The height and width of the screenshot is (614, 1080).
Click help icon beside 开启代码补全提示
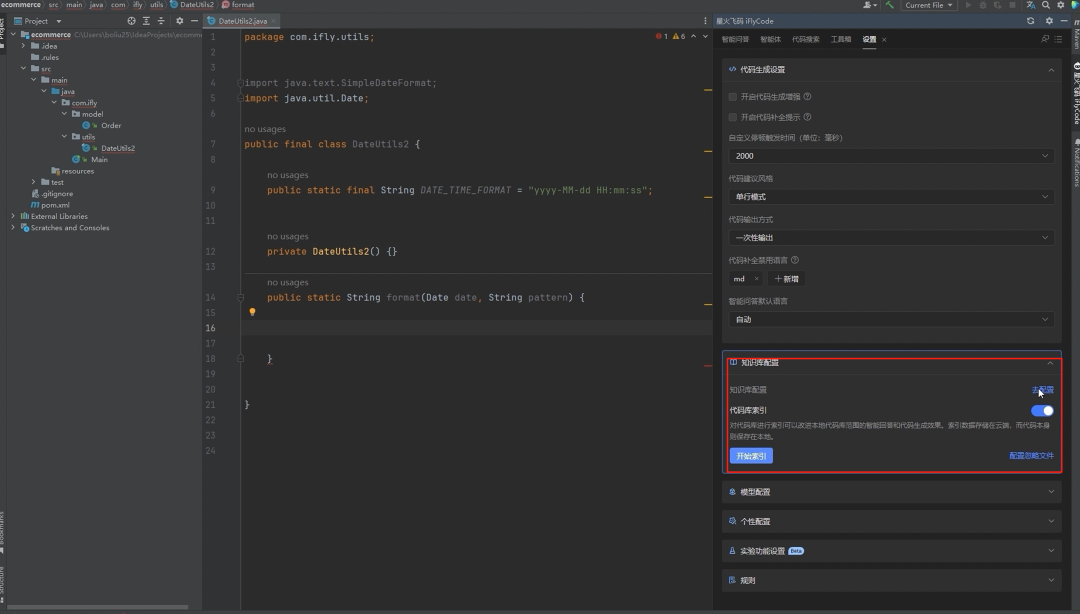(x=807, y=117)
